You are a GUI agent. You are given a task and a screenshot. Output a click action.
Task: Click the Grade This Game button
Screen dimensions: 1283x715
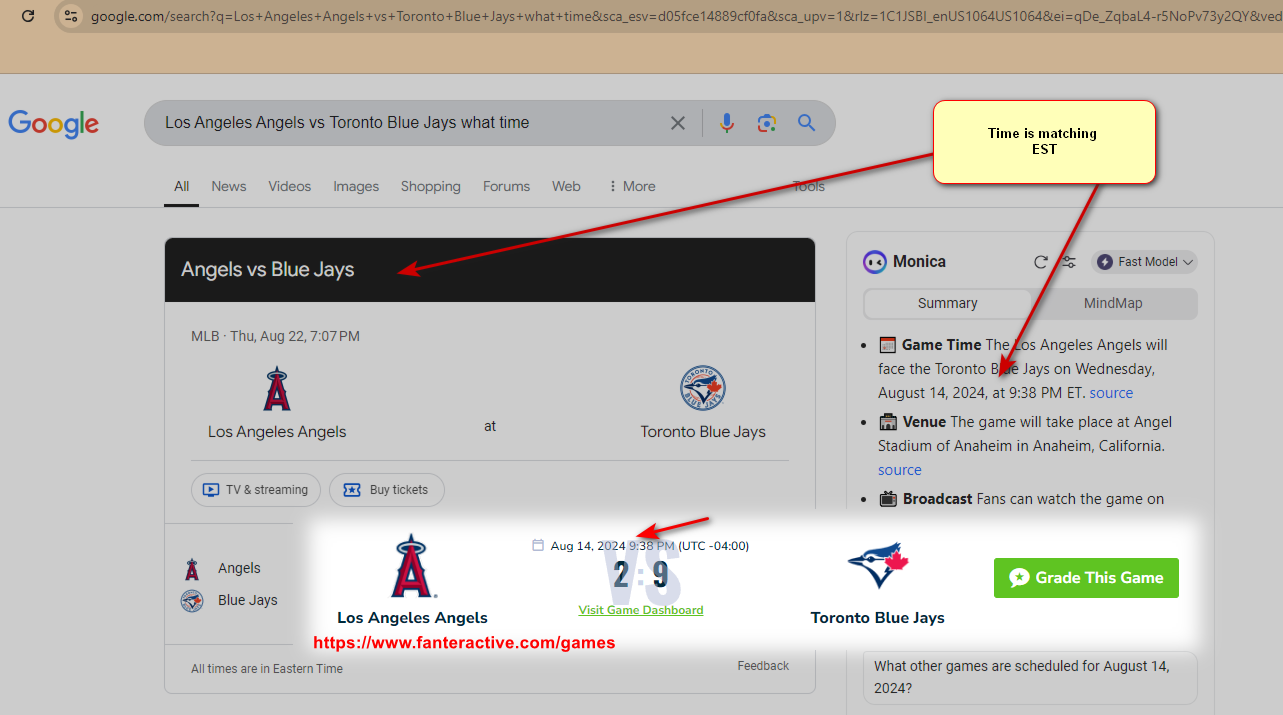point(1086,578)
